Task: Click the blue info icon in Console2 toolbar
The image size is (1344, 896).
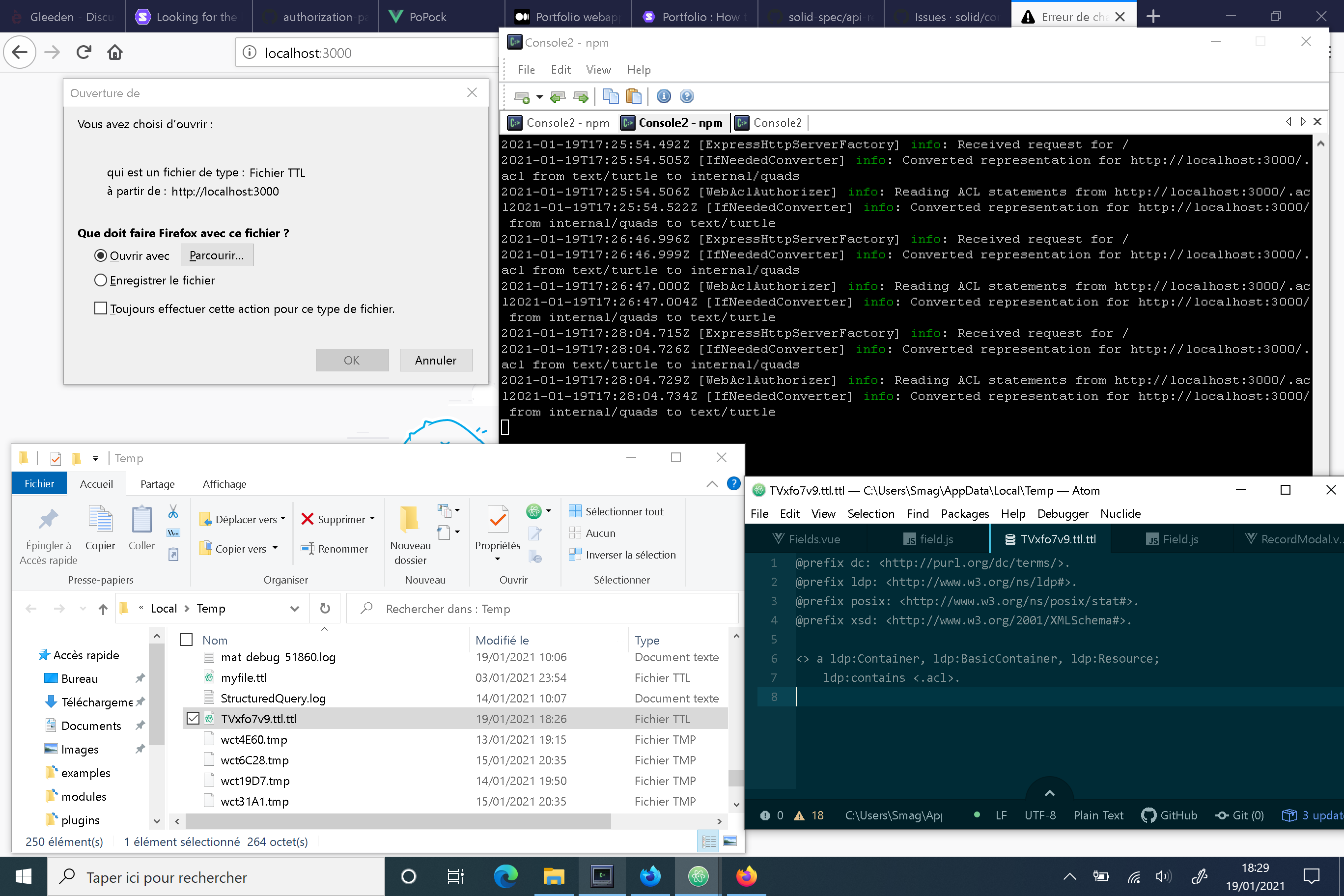Action: (664, 97)
